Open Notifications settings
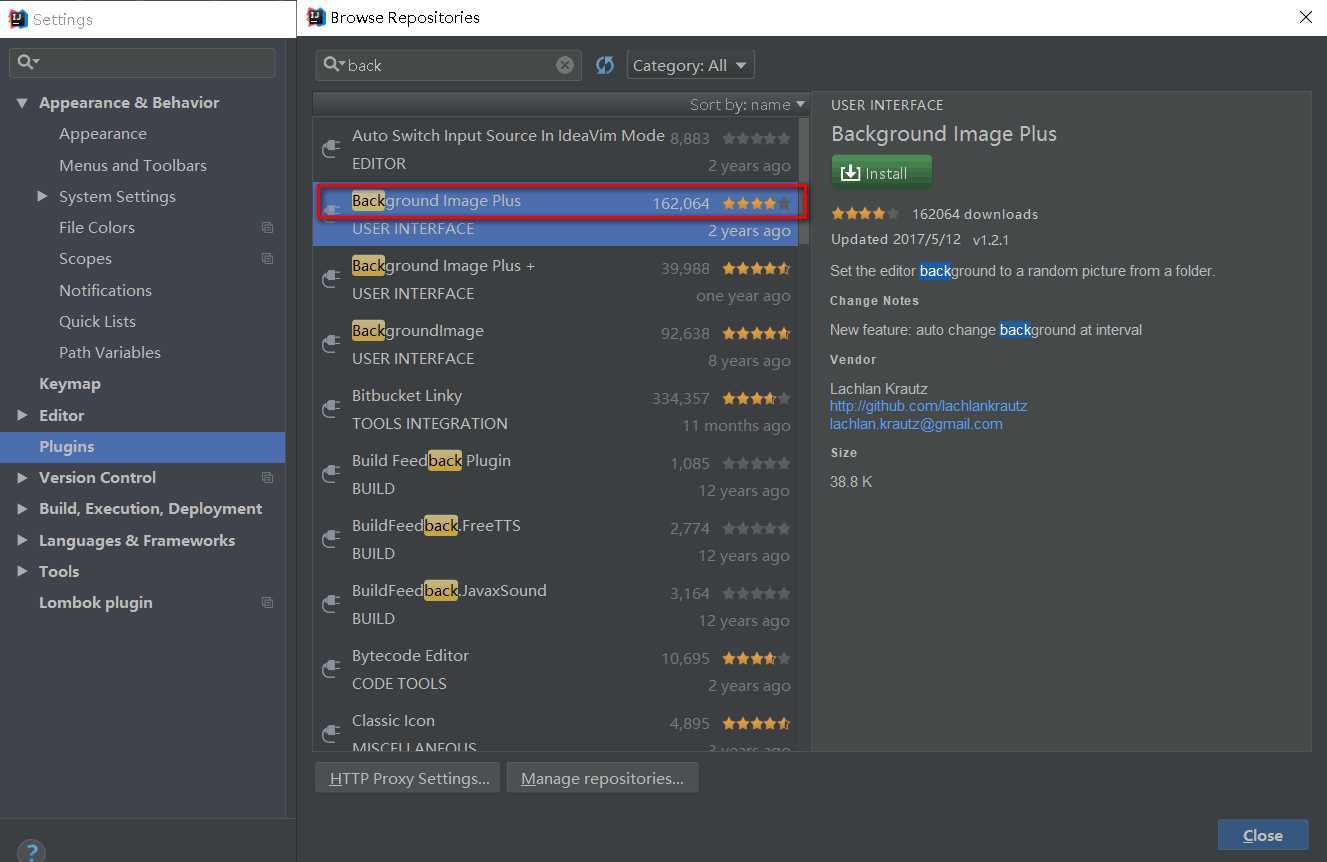 point(105,290)
